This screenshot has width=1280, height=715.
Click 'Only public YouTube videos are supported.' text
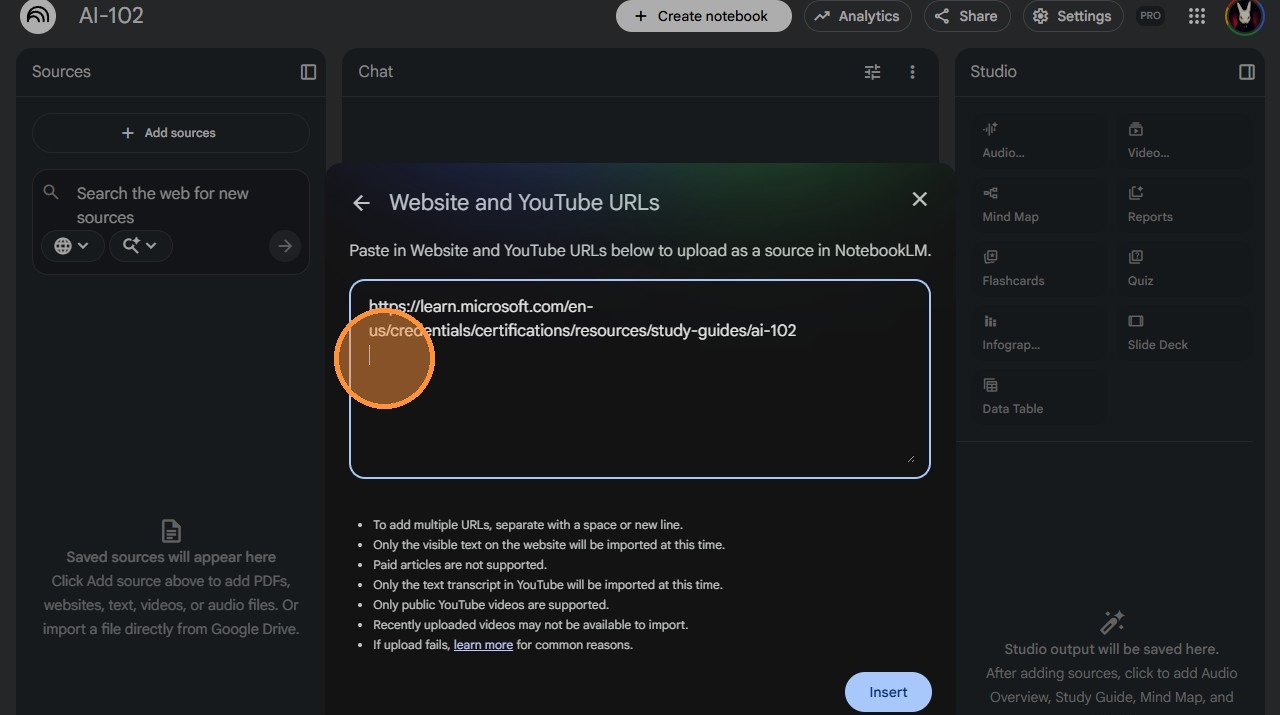point(491,605)
